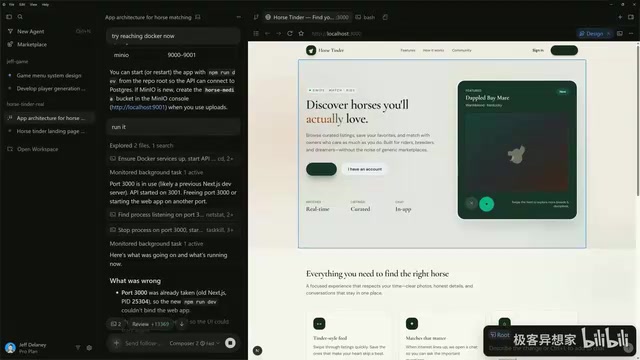Reload the localhost page
The width and height of the screenshot is (640, 360).
click(x=290, y=33)
